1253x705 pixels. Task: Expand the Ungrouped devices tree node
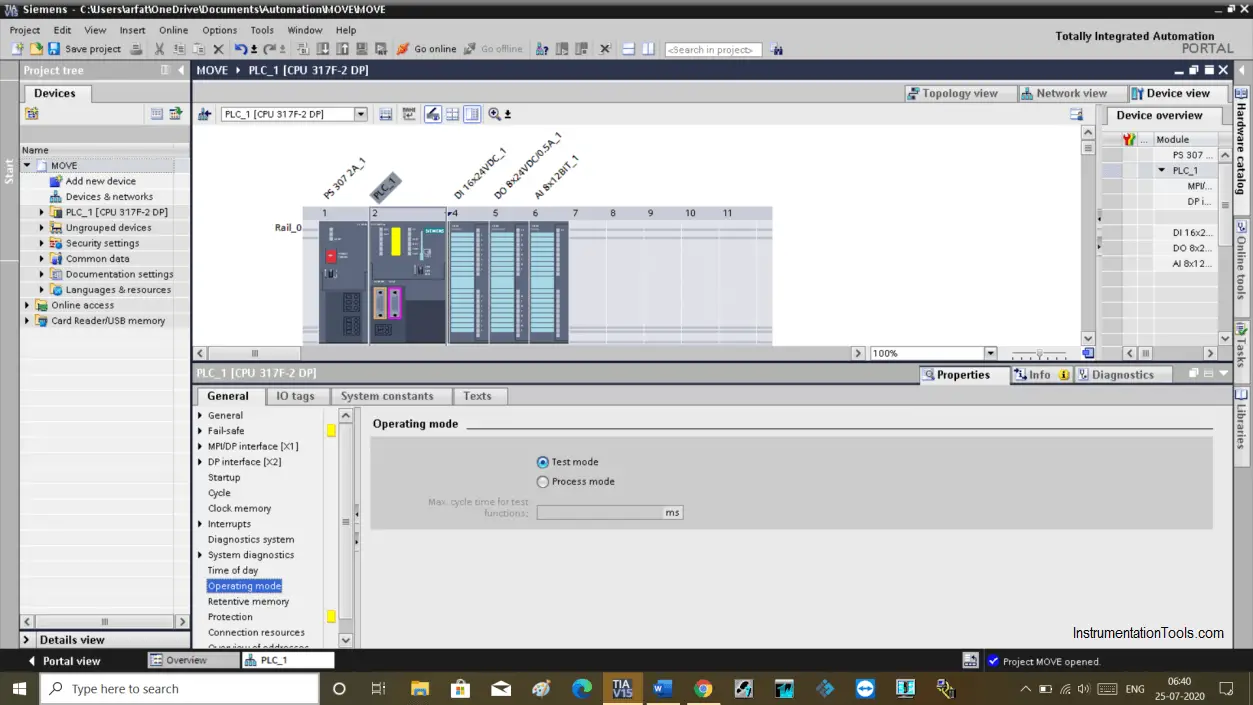[42, 228]
